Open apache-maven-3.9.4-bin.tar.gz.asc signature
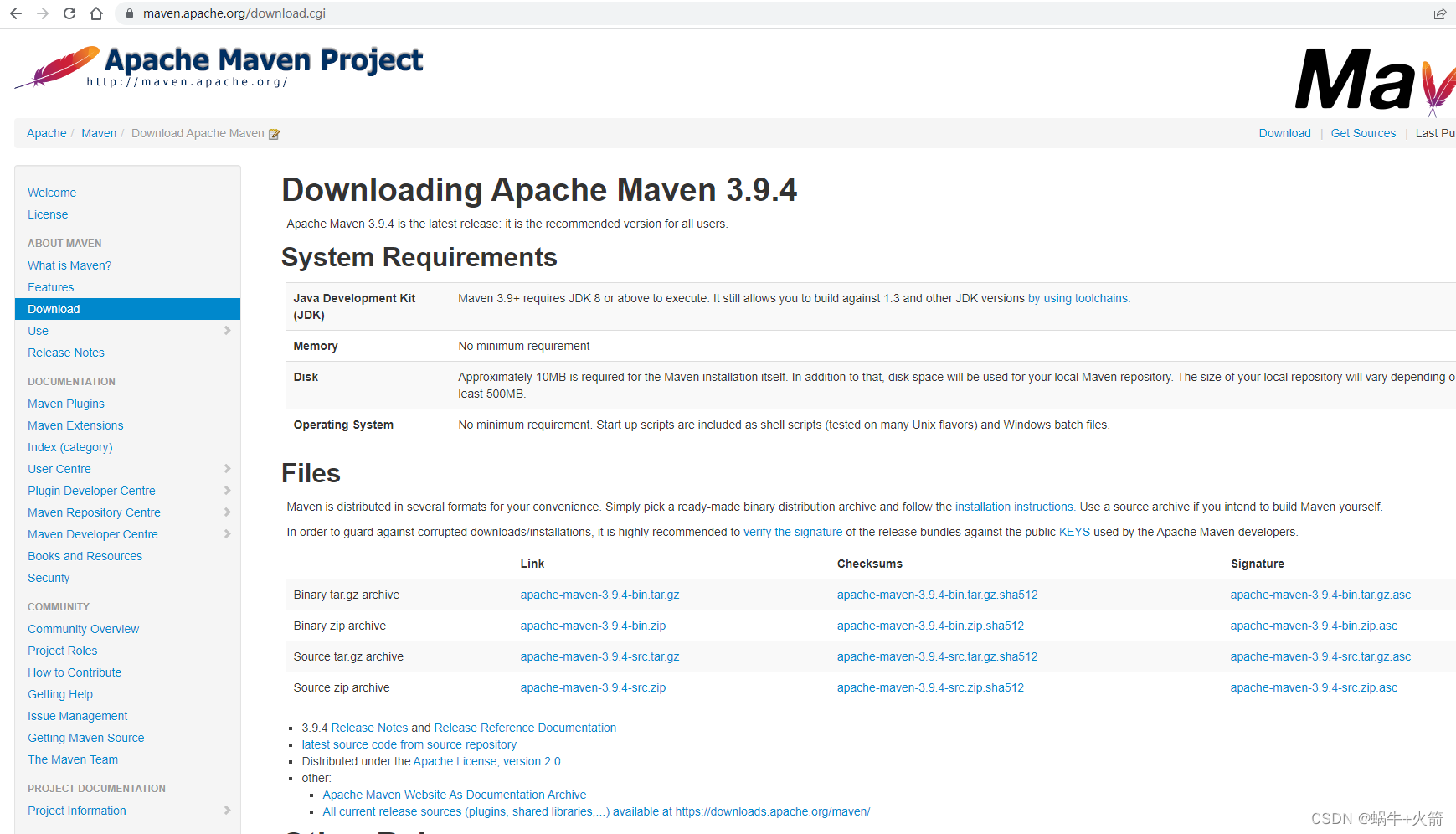Screen dimensions: 1456x834 (x=1320, y=595)
